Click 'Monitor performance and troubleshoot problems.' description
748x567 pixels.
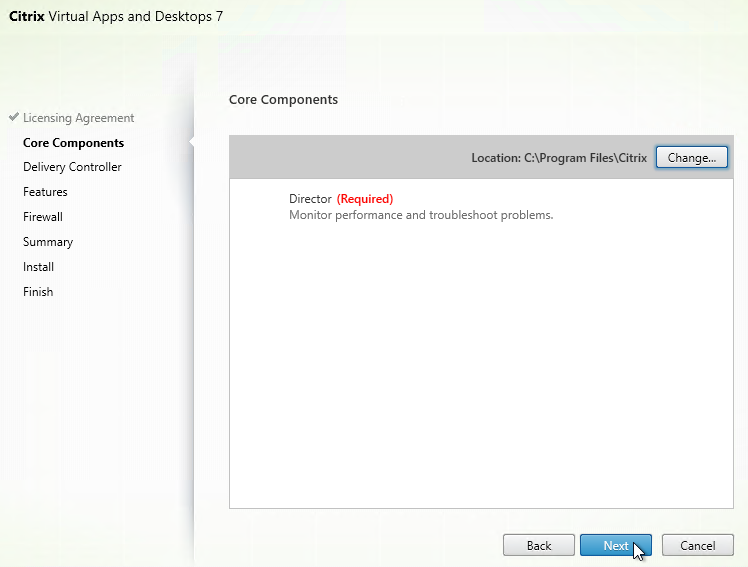pos(421,215)
